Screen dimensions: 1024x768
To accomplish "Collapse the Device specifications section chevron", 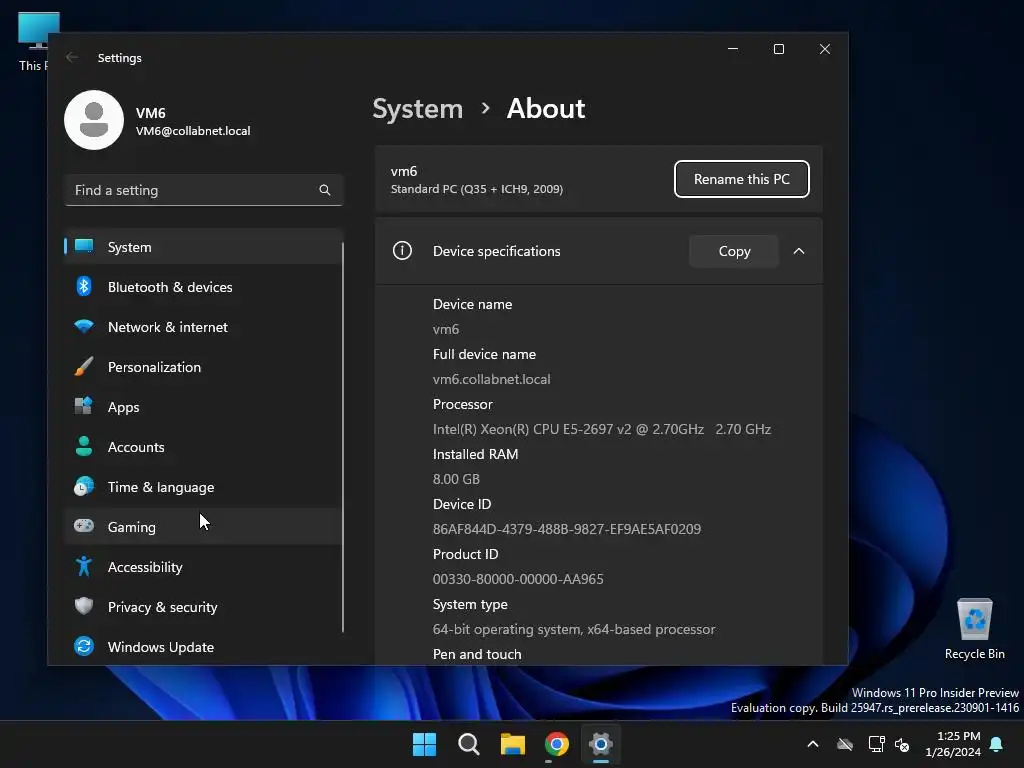I will (799, 251).
